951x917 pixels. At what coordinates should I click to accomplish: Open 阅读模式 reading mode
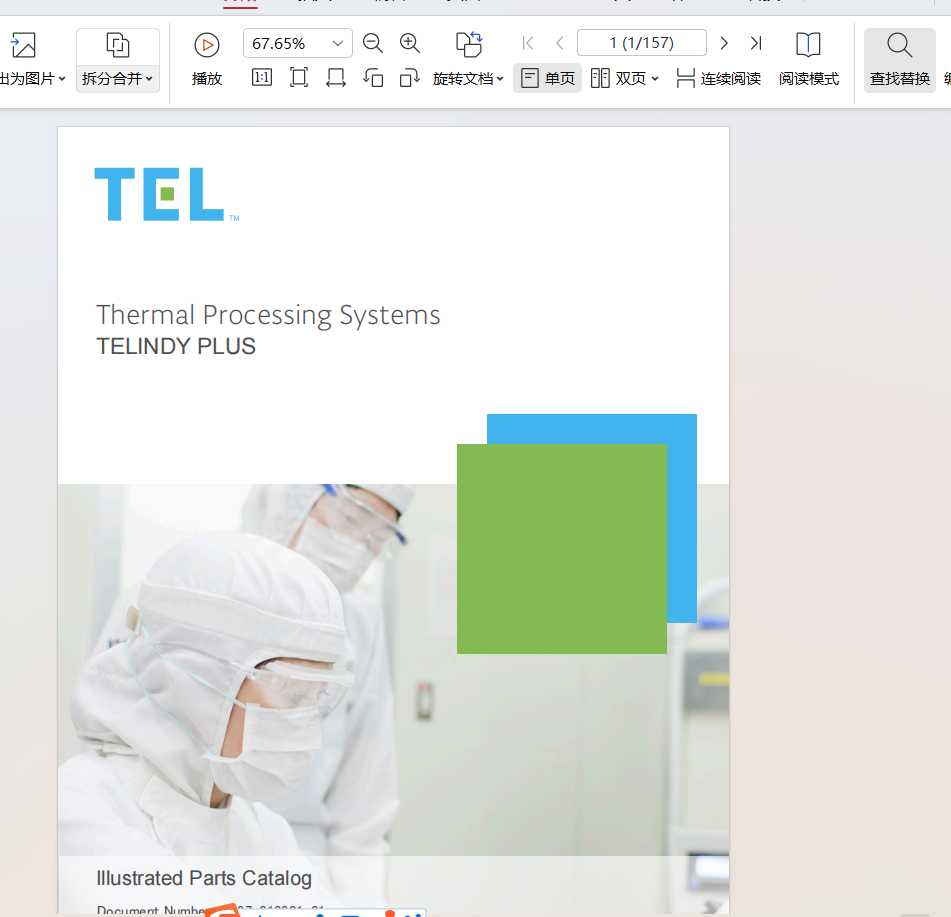click(x=808, y=60)
